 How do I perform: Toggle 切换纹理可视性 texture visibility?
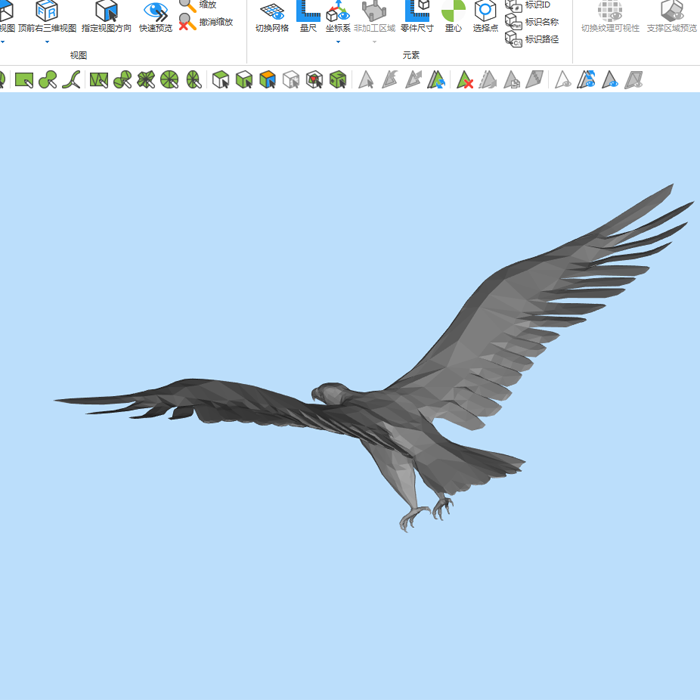pyautogui.click(x=610, y=16)
